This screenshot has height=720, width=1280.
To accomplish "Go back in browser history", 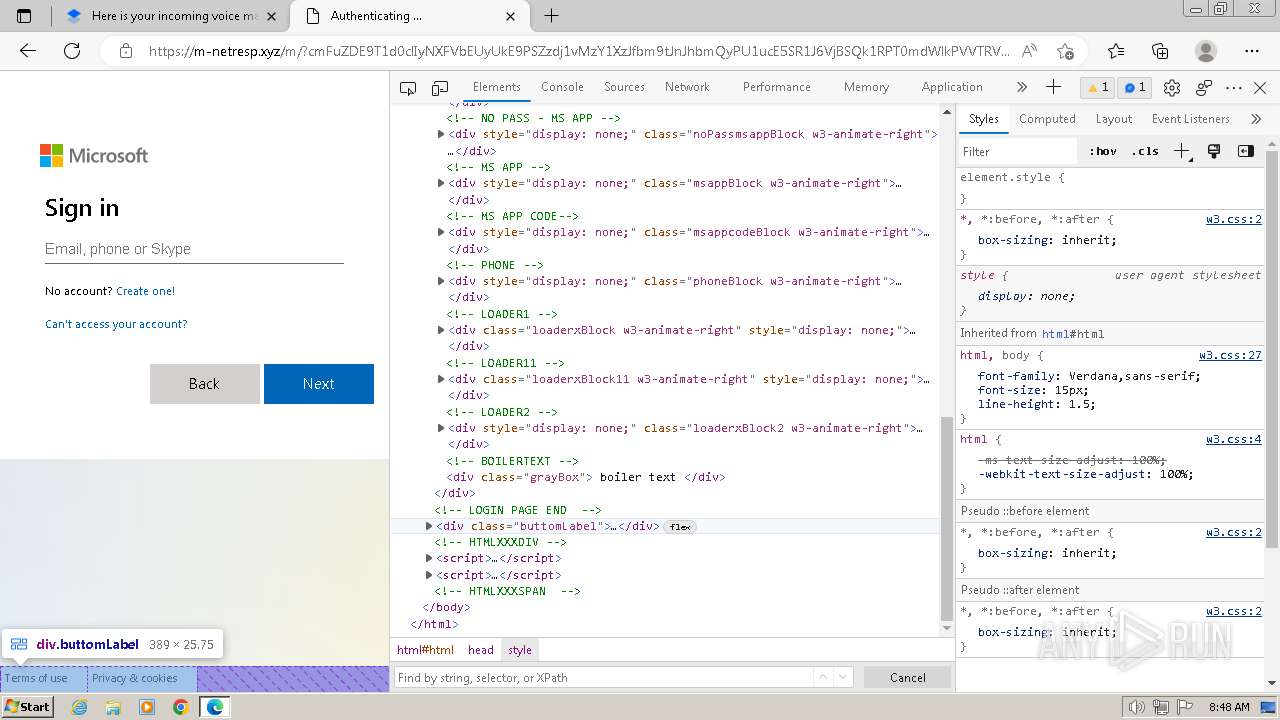I will pos(28,51).
